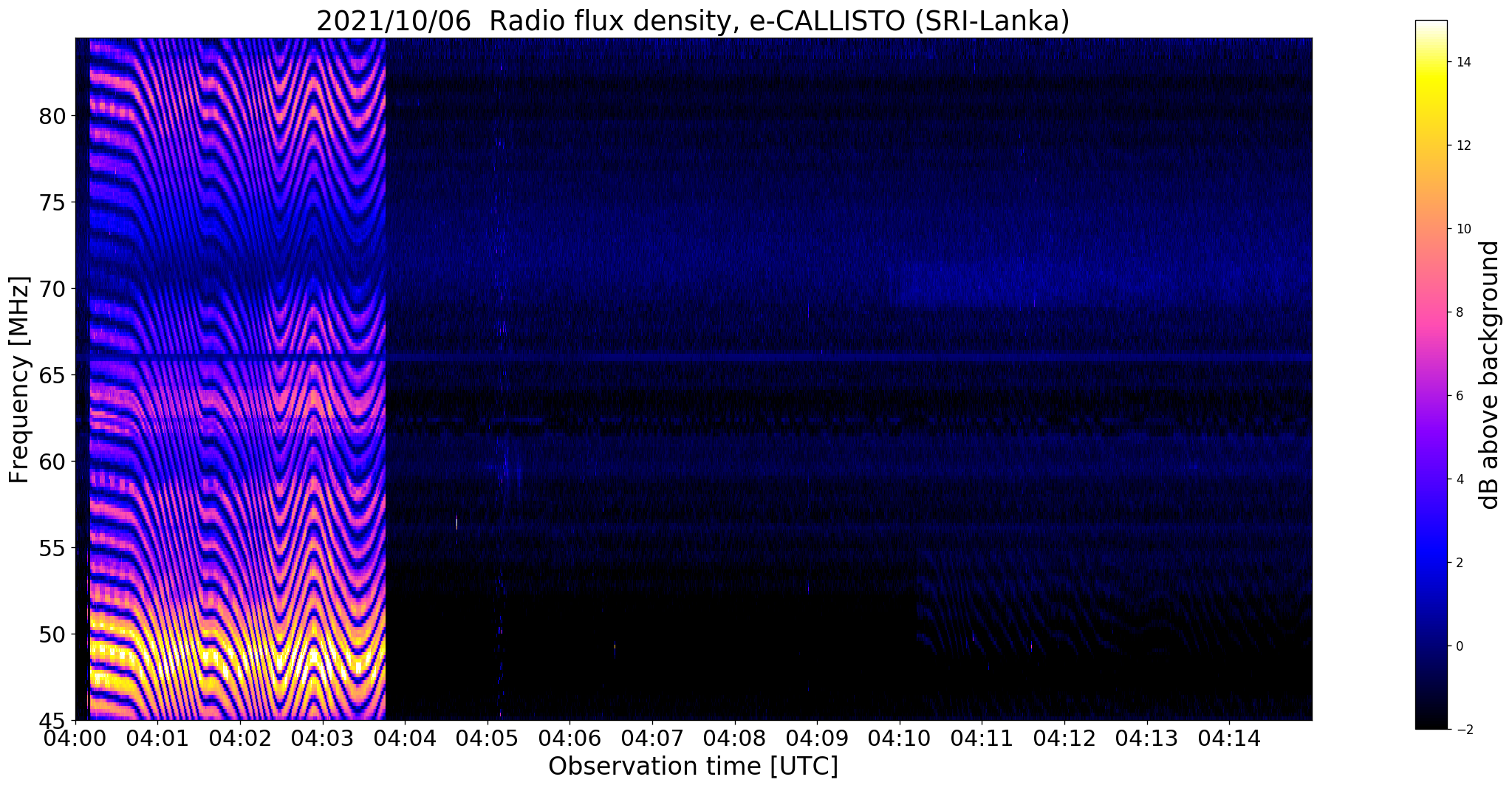
Task: Click the 65 MHz frequency tick label
Action: tap(54, 375)
